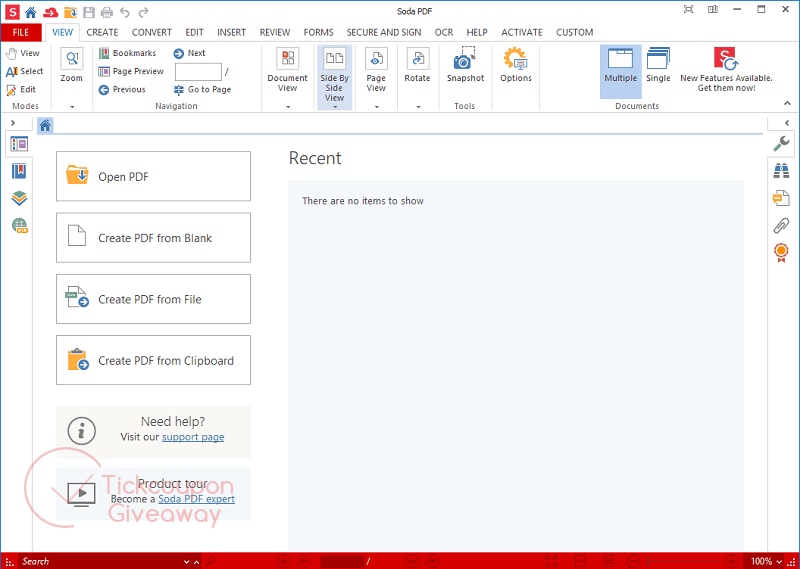800x569 pixels.
Task: Activate Edit mode
Action: click(x=21, y=89)
